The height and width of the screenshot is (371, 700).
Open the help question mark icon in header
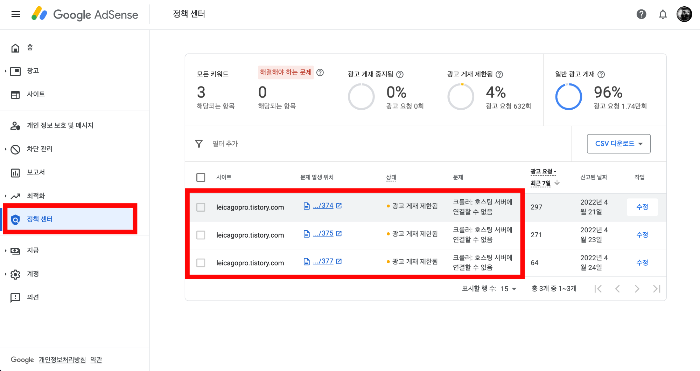[642, 14]
